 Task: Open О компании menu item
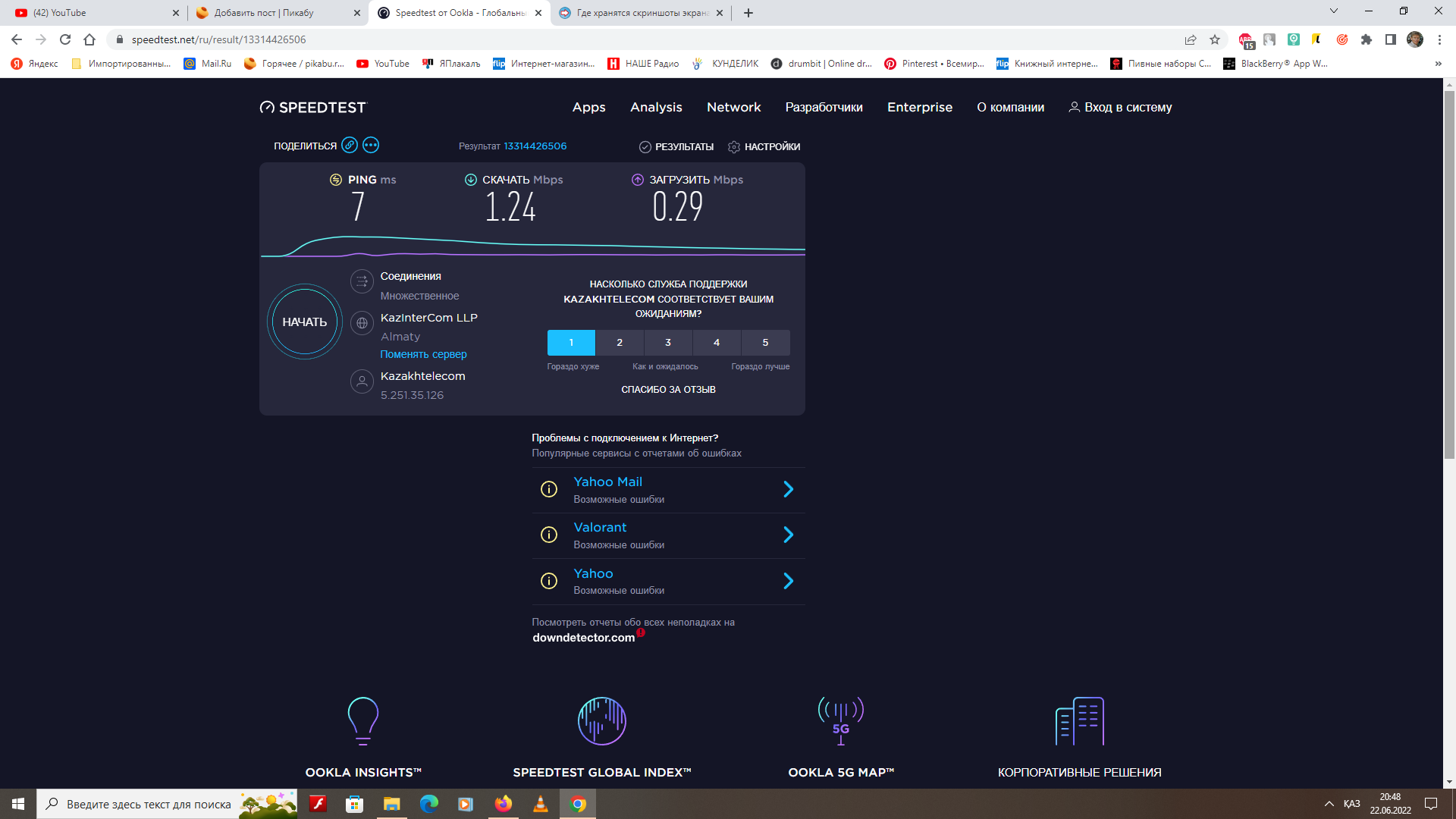coord(1011,108)
